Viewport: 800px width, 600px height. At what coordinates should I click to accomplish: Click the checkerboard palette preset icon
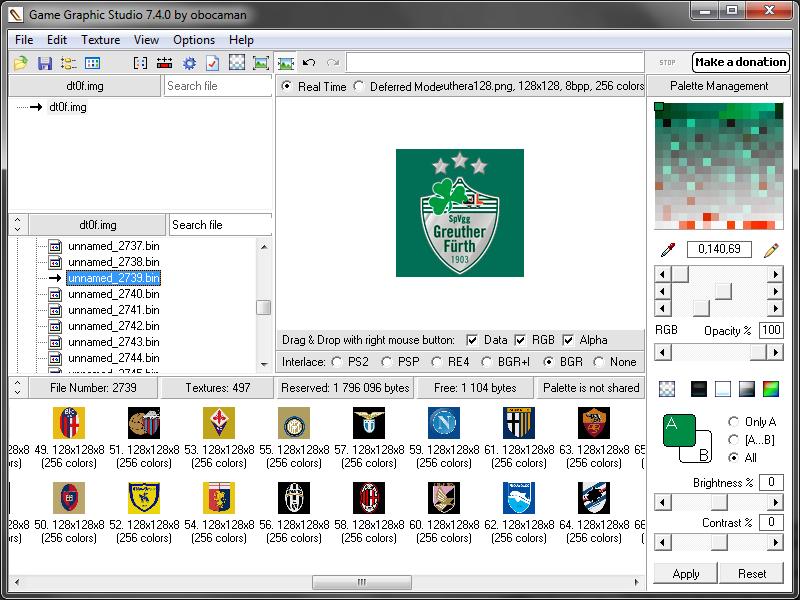(x=667, y=389)
